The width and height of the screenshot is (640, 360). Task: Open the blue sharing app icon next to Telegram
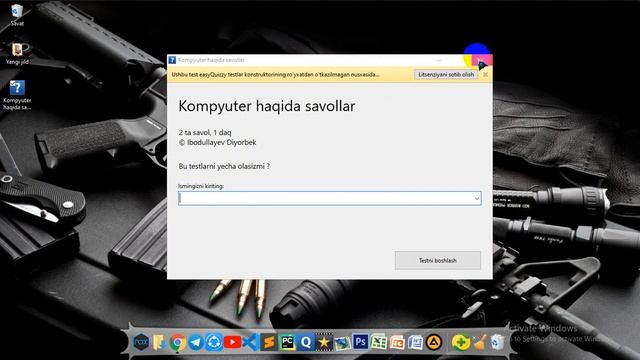pos(213,342)
